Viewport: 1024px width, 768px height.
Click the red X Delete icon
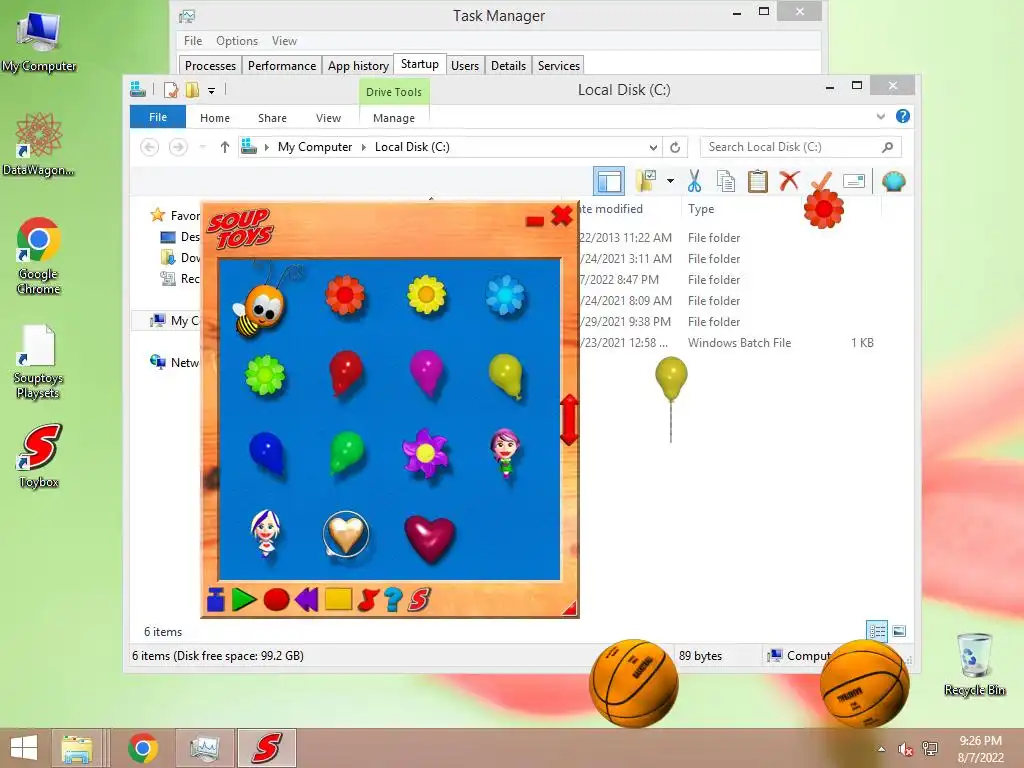[x=789, y=180]
